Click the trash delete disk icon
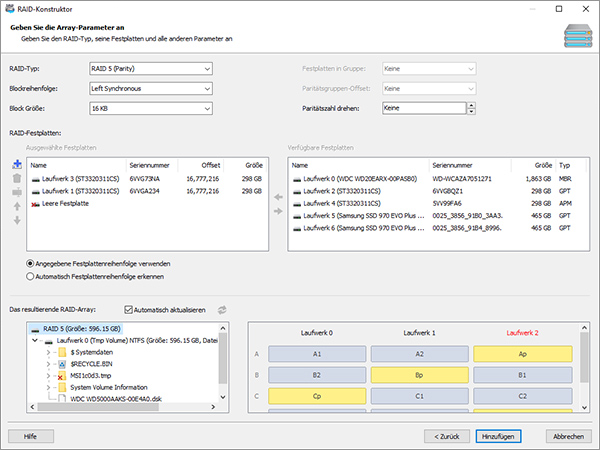This screenshot has height=450, width=600. tap(17, 178)
